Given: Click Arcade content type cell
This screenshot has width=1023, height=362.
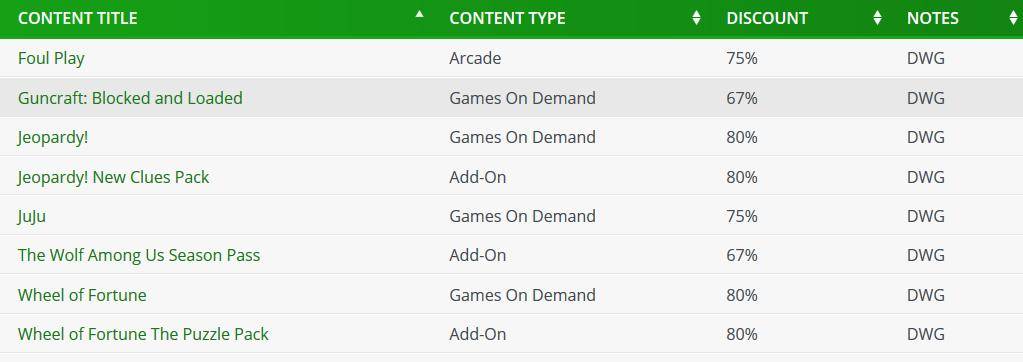Looking at the screenshot, I should (475, 59).
